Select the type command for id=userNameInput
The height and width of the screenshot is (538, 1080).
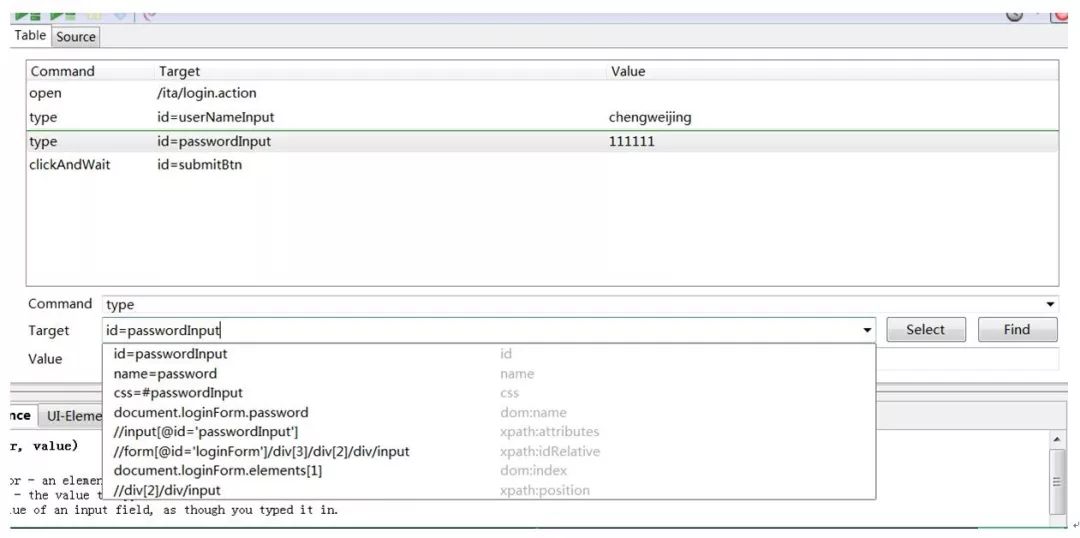tap(43, 117)
